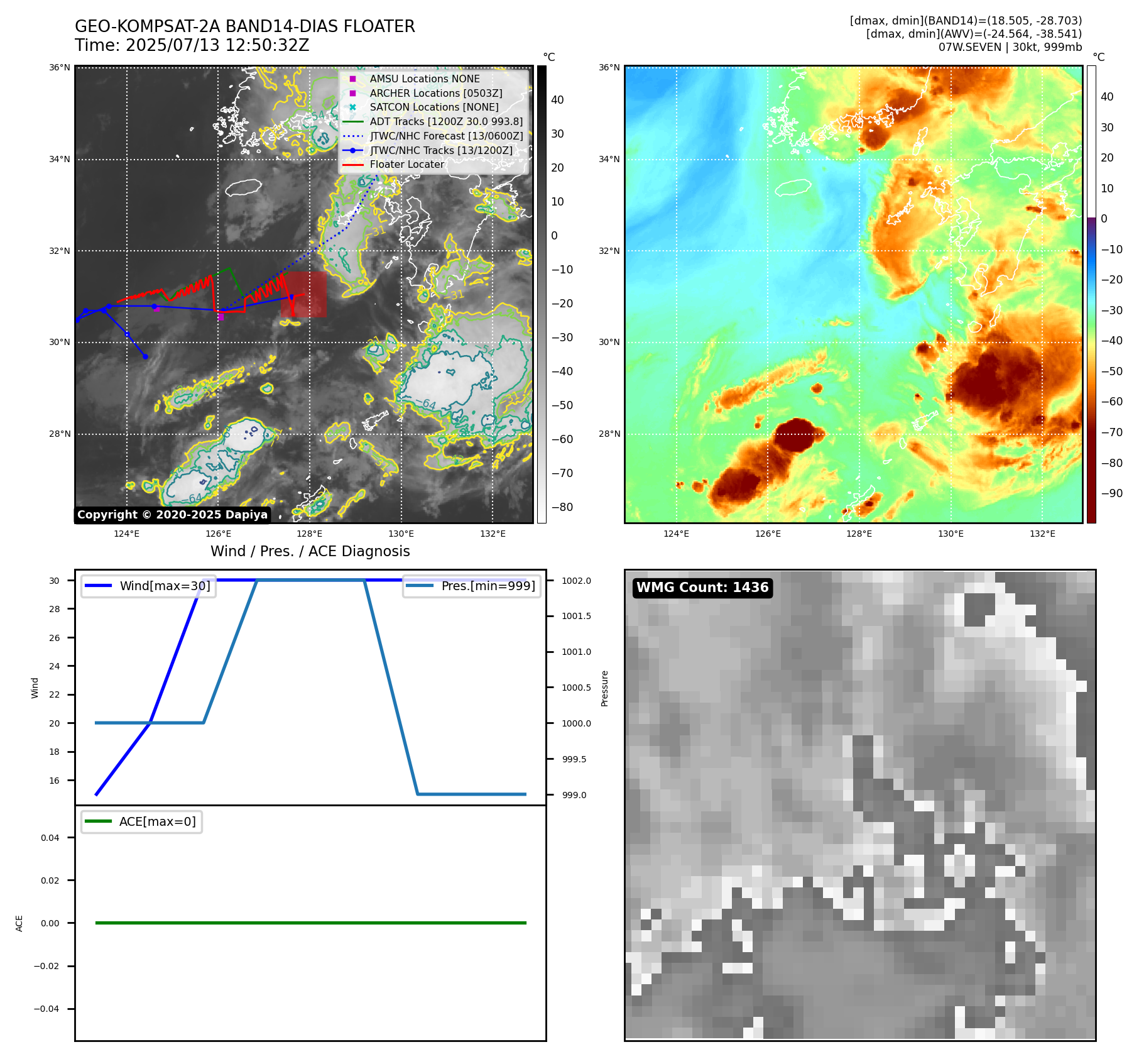Screen dimensions: 1139x1064
Task: Click the grayscale temperature colorbar of the infrared map
Action: [x=542, y=294]
